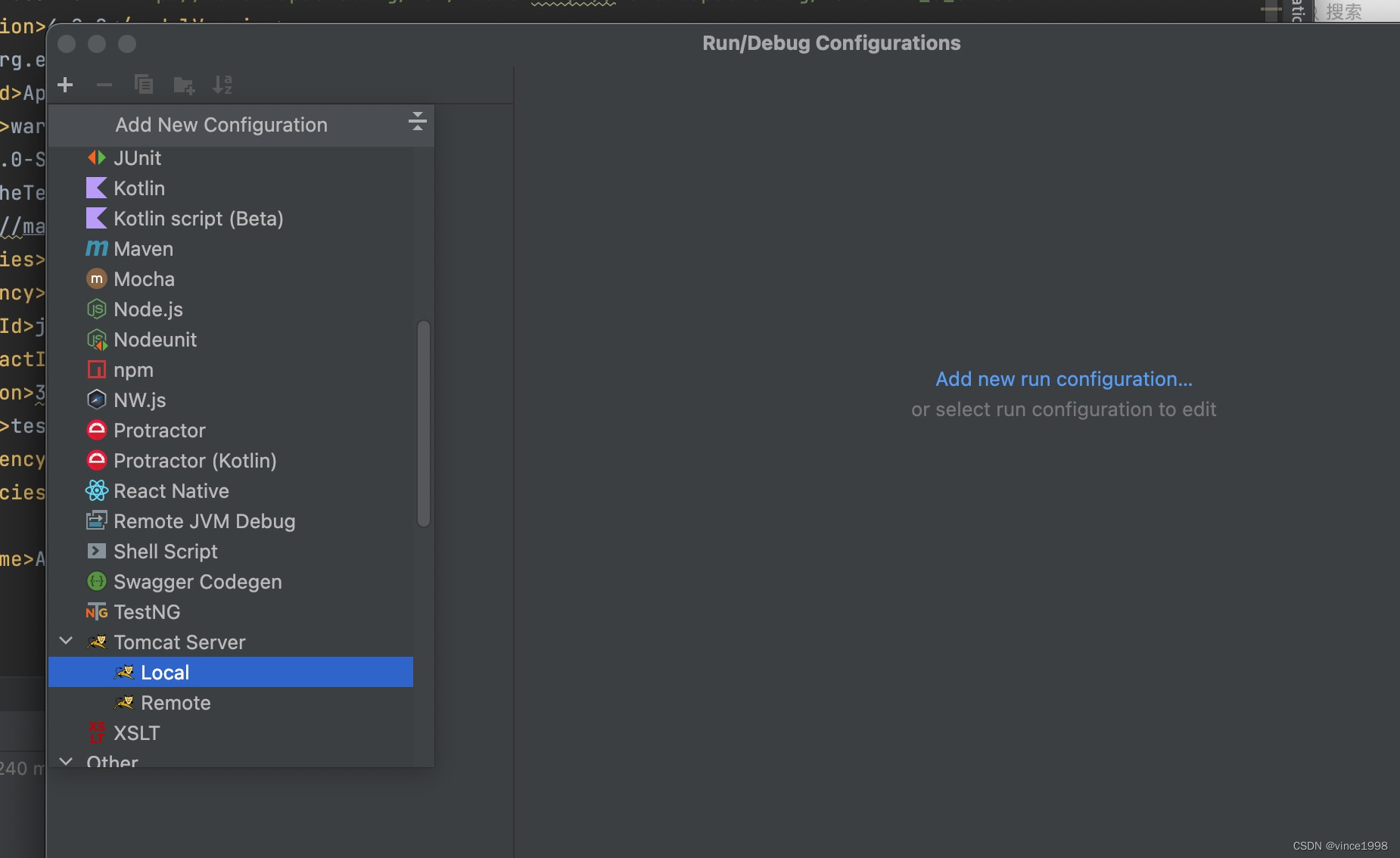
Task: Click the Kotlin entry text
Action: pyautogui.click(x=139, y=188)
